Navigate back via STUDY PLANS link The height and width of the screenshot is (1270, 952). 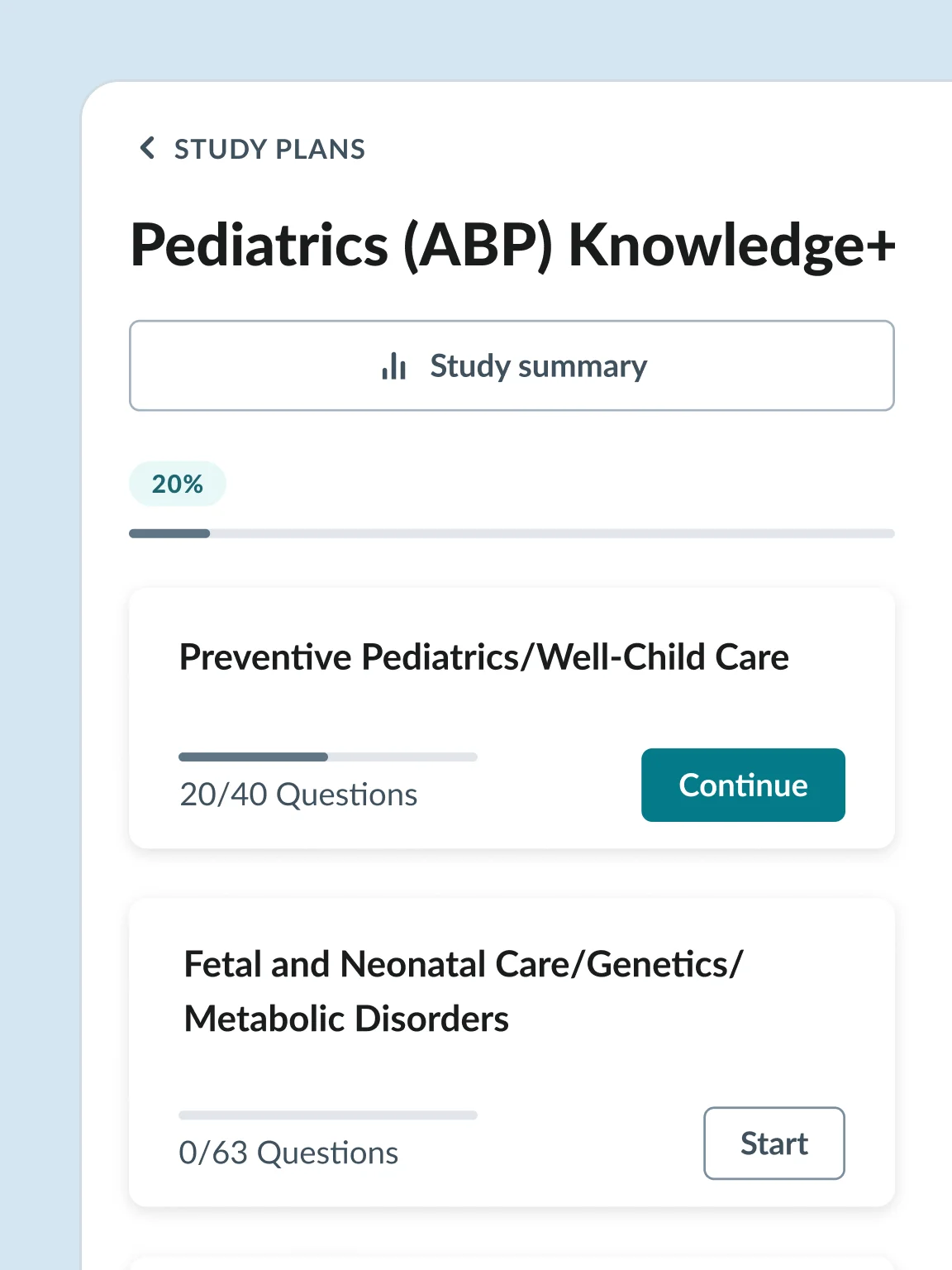[x=269, y=149]
